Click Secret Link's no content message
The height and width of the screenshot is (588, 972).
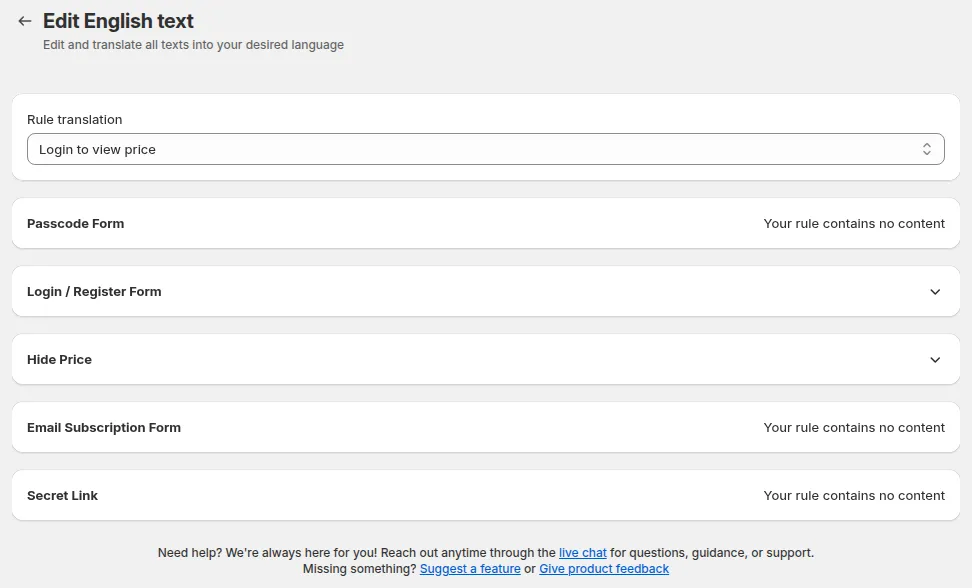[x=854, y=496]
